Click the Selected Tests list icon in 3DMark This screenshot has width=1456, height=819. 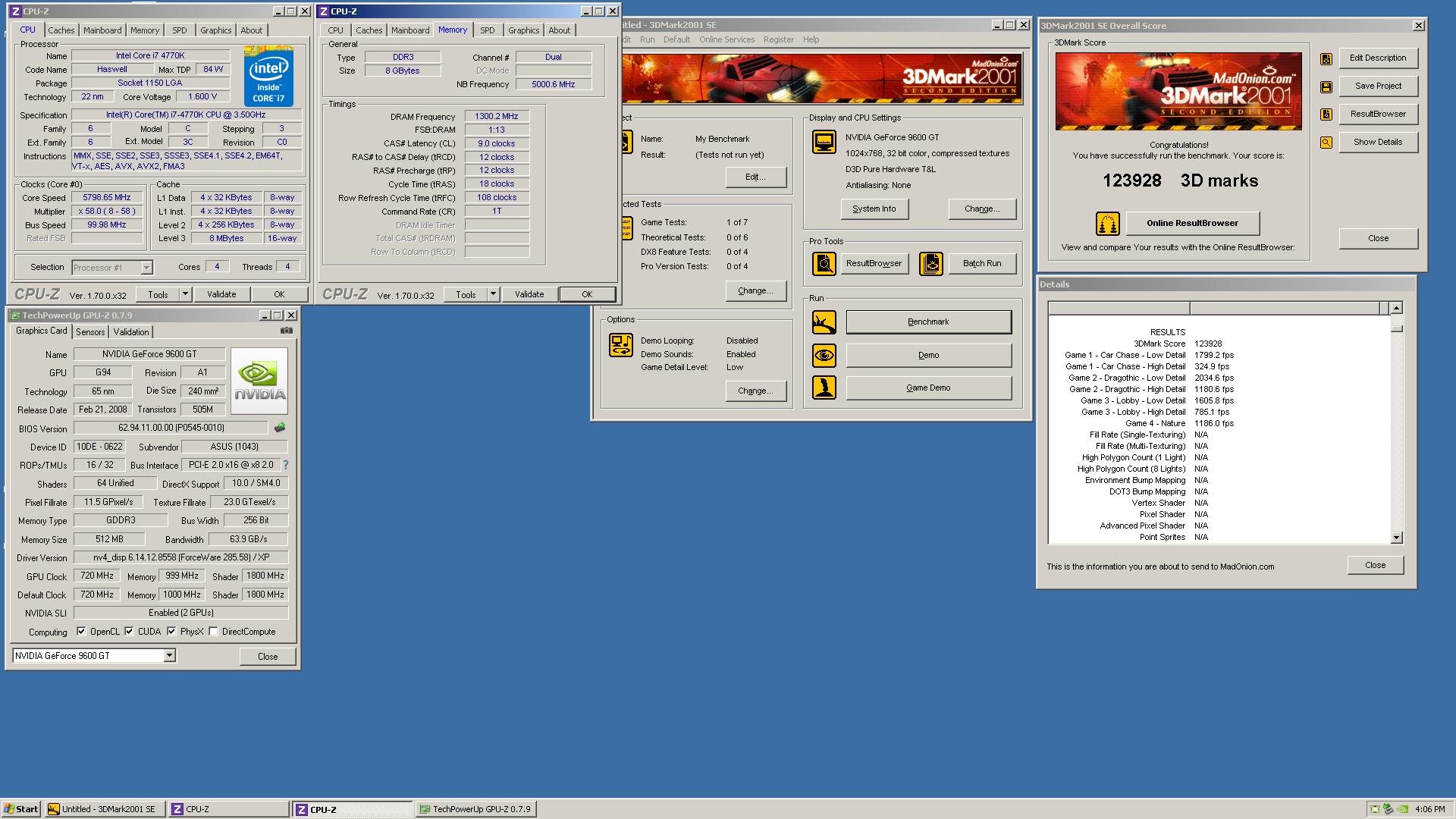click(x=626, y=227)
